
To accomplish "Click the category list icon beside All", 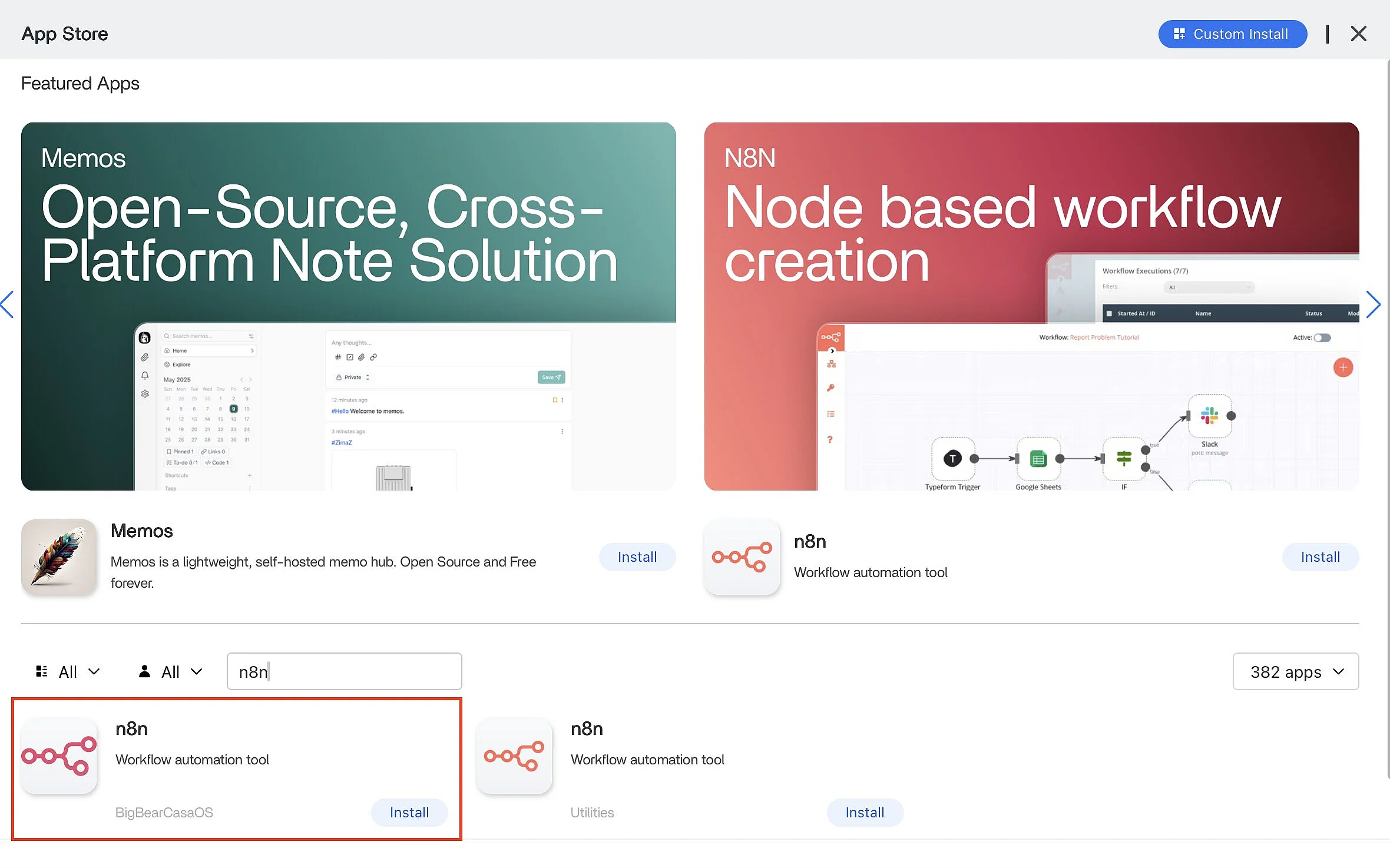I will 41,671.
